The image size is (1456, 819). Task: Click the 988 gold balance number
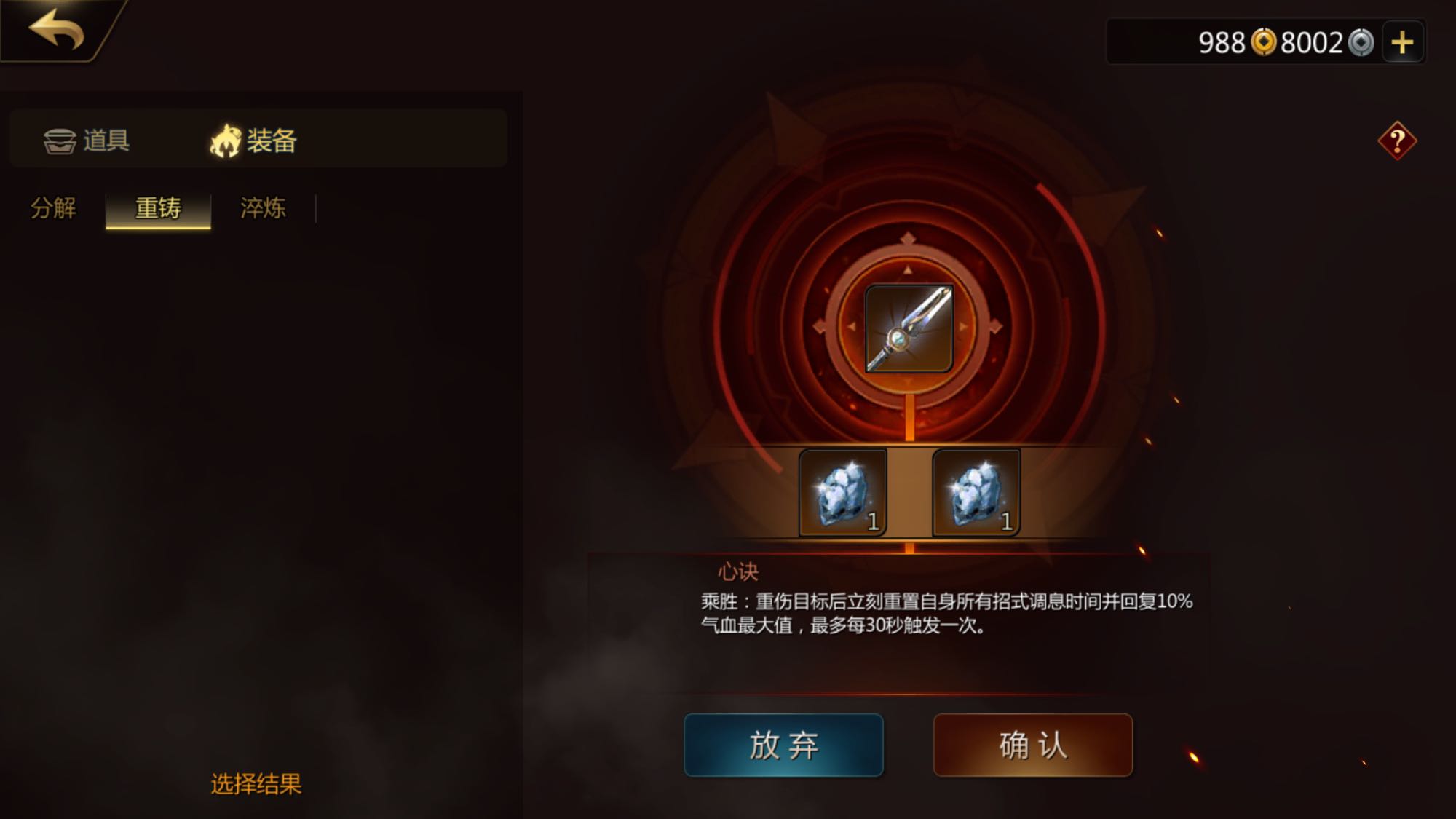point(1222,43)
